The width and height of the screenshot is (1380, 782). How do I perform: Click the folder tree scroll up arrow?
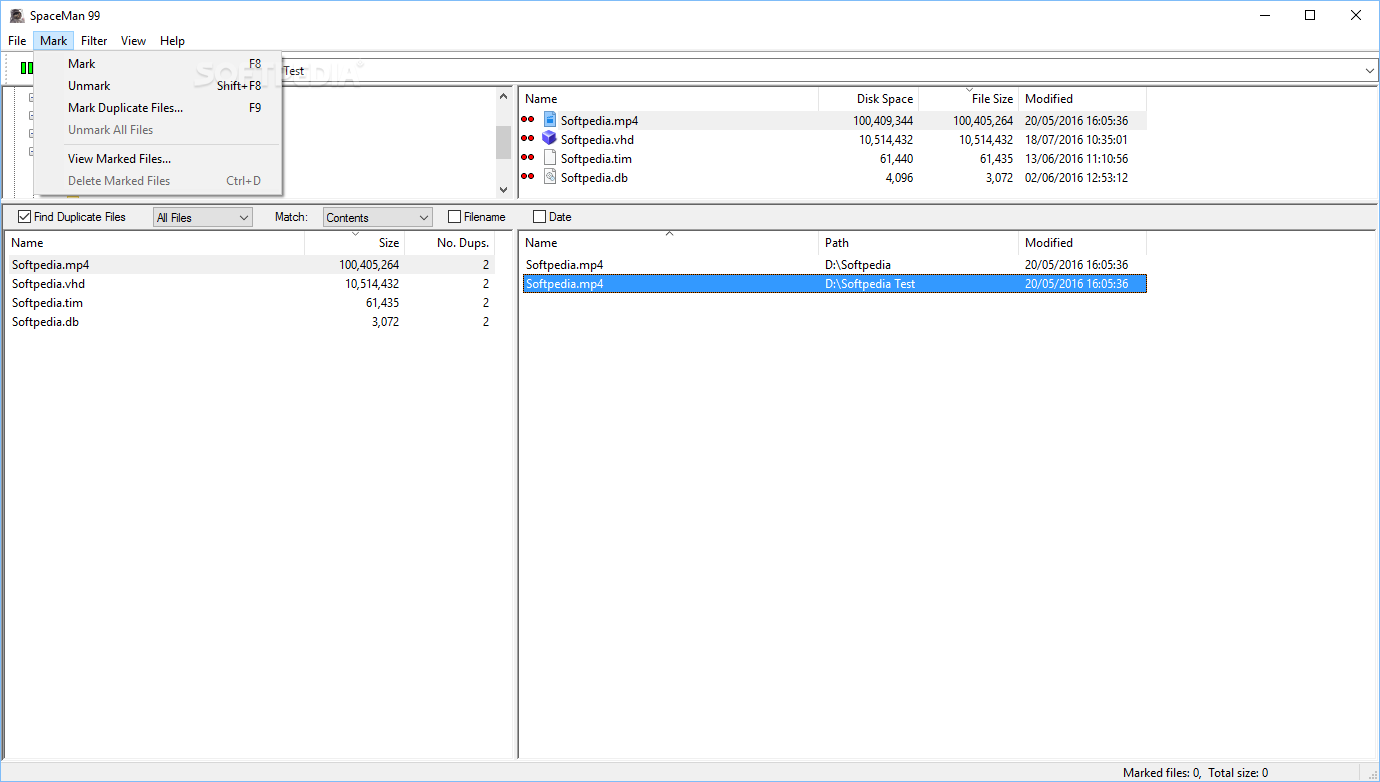503,97
